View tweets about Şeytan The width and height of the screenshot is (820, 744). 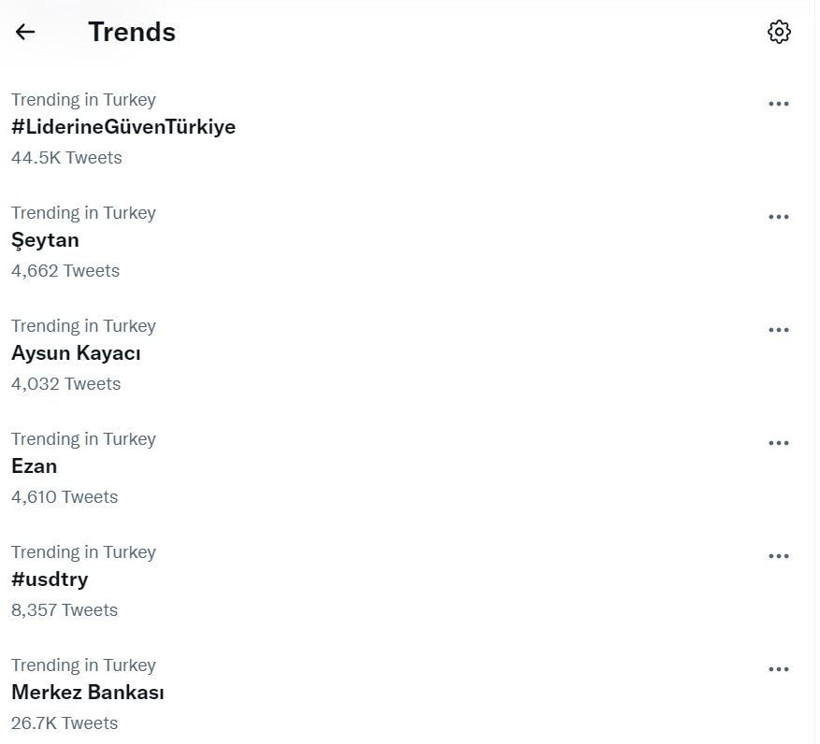click(x=45, y=240)
